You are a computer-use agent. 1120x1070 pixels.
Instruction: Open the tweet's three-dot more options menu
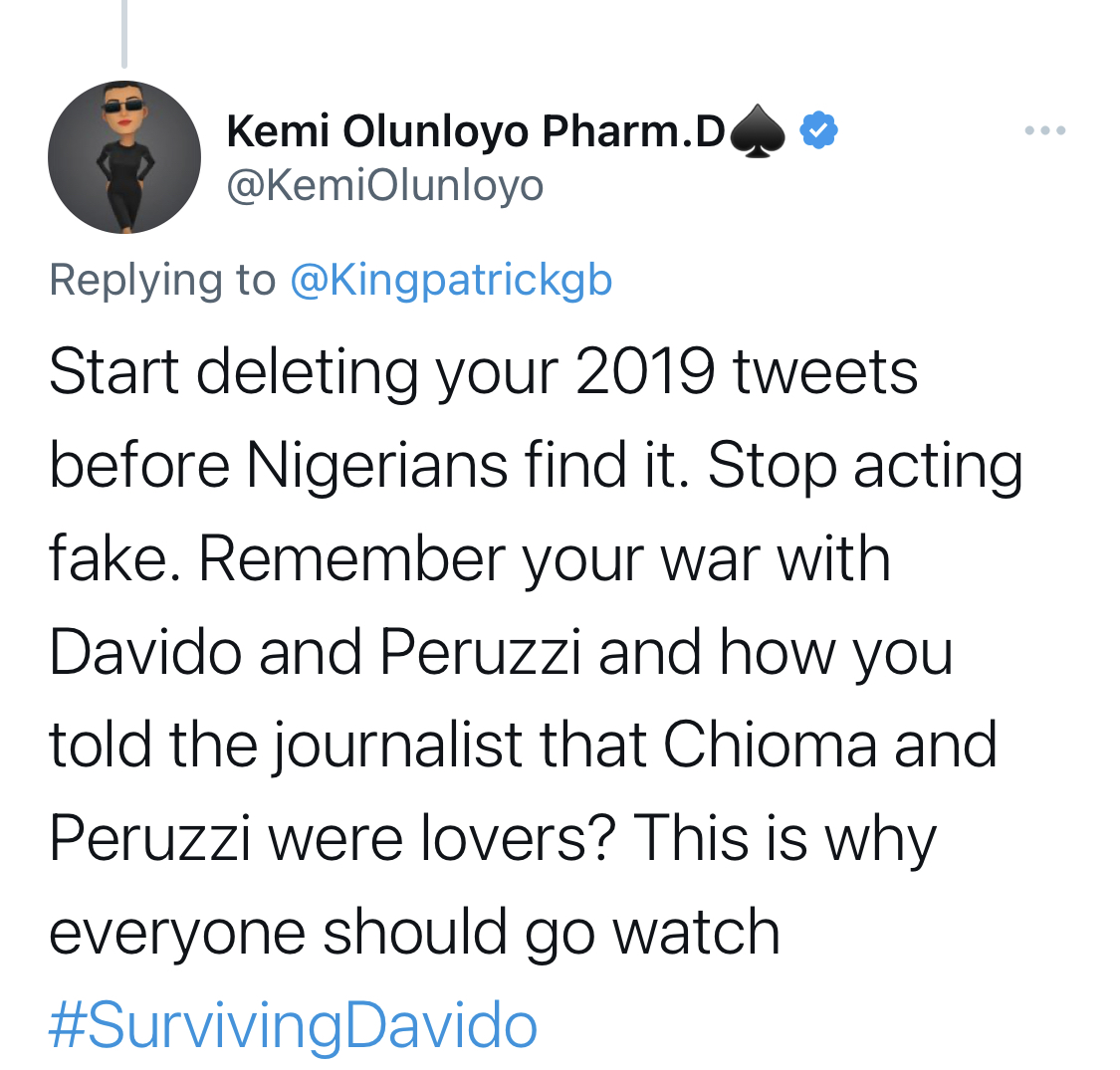pos(1045,130)
